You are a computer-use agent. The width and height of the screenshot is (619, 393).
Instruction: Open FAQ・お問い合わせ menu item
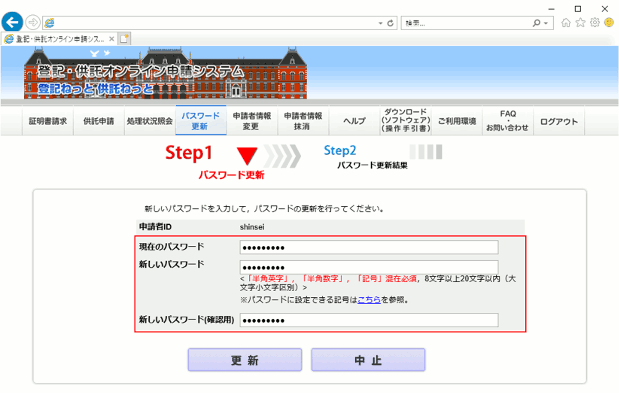click(x=508, y=121)
